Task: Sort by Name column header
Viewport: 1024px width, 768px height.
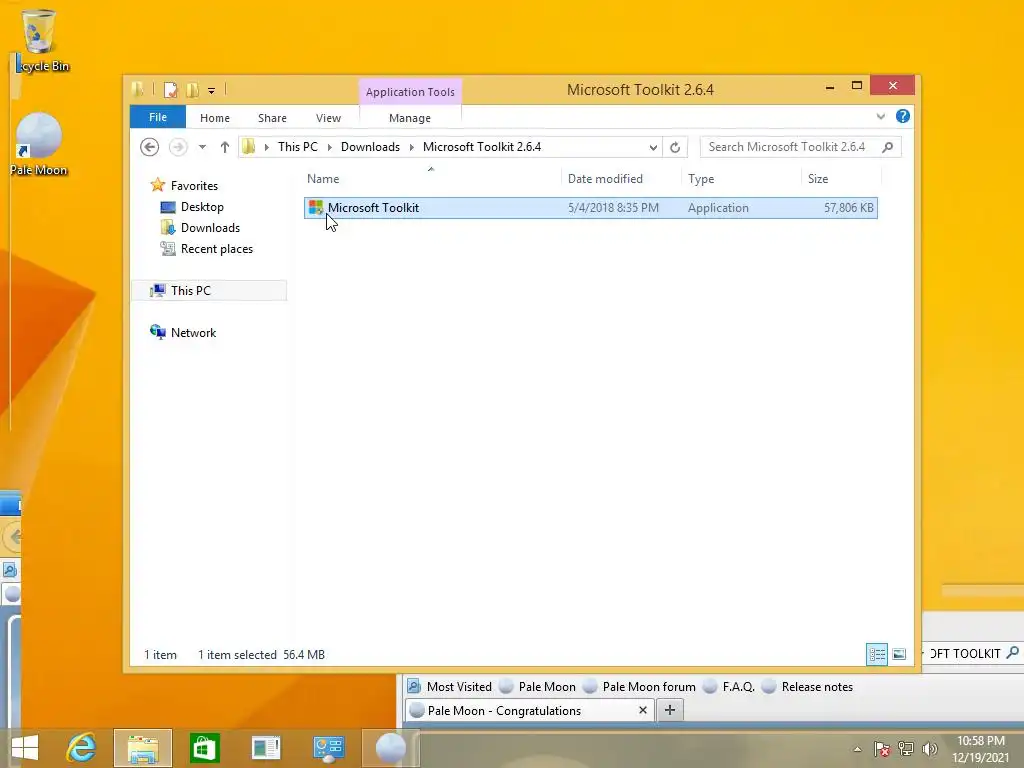Action: pos(431,178)
